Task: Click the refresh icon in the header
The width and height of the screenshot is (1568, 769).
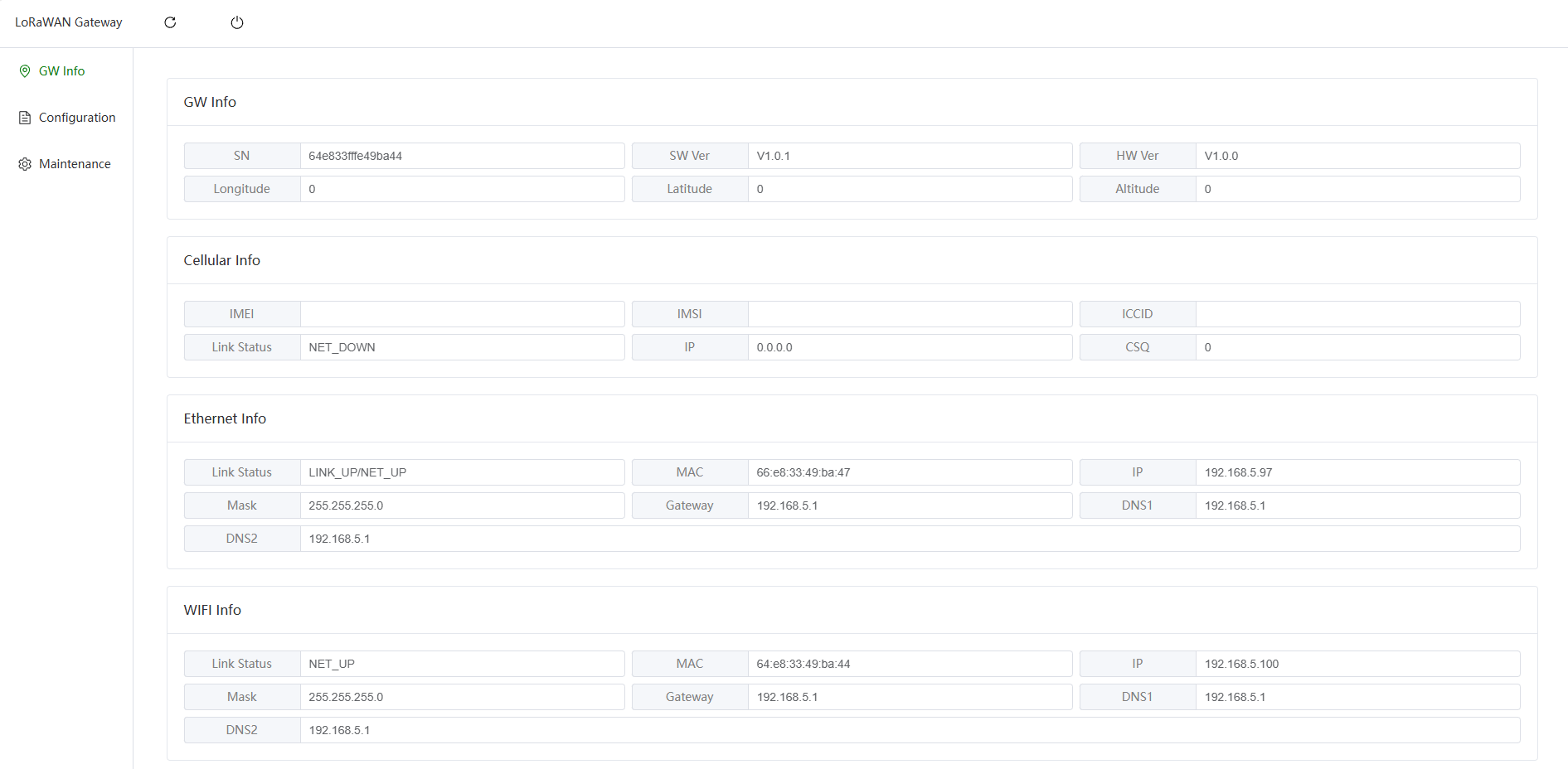Action: tap(170, 22)
